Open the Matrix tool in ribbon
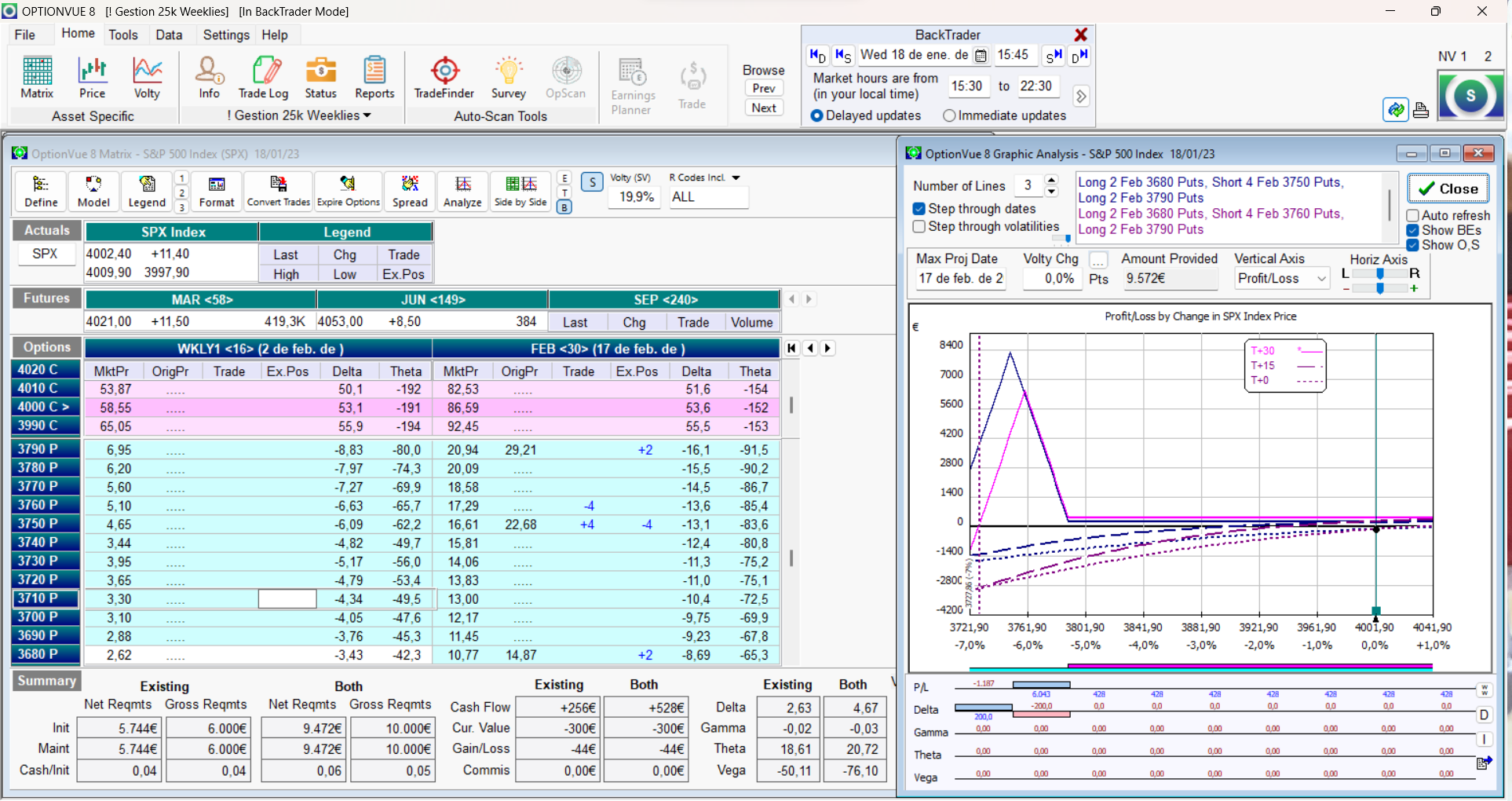Screen dimensions: 1512x801 click(37, 78)
